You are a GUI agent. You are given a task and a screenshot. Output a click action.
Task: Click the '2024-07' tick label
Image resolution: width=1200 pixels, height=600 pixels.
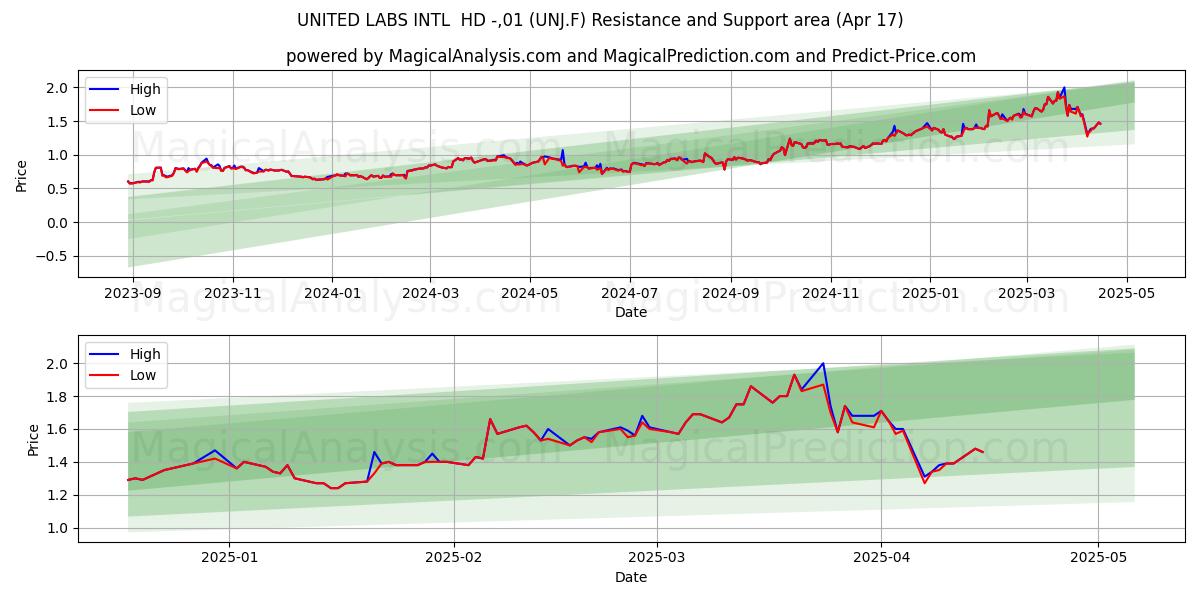(x=629, y=293)
